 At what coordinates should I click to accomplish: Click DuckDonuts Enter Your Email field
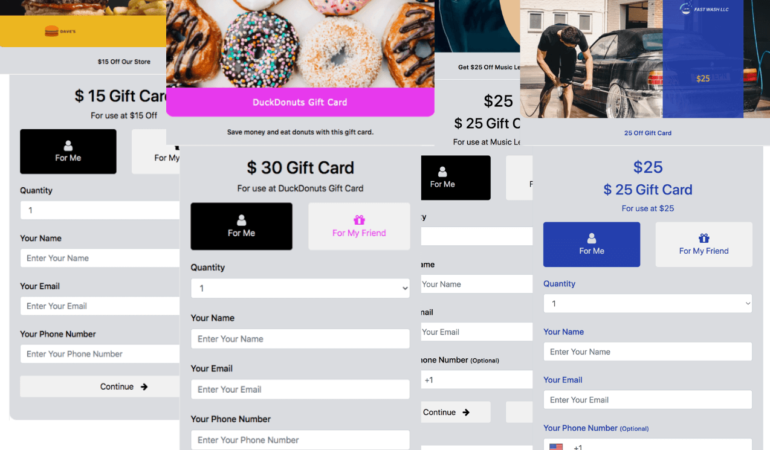(x=300, y=389)
